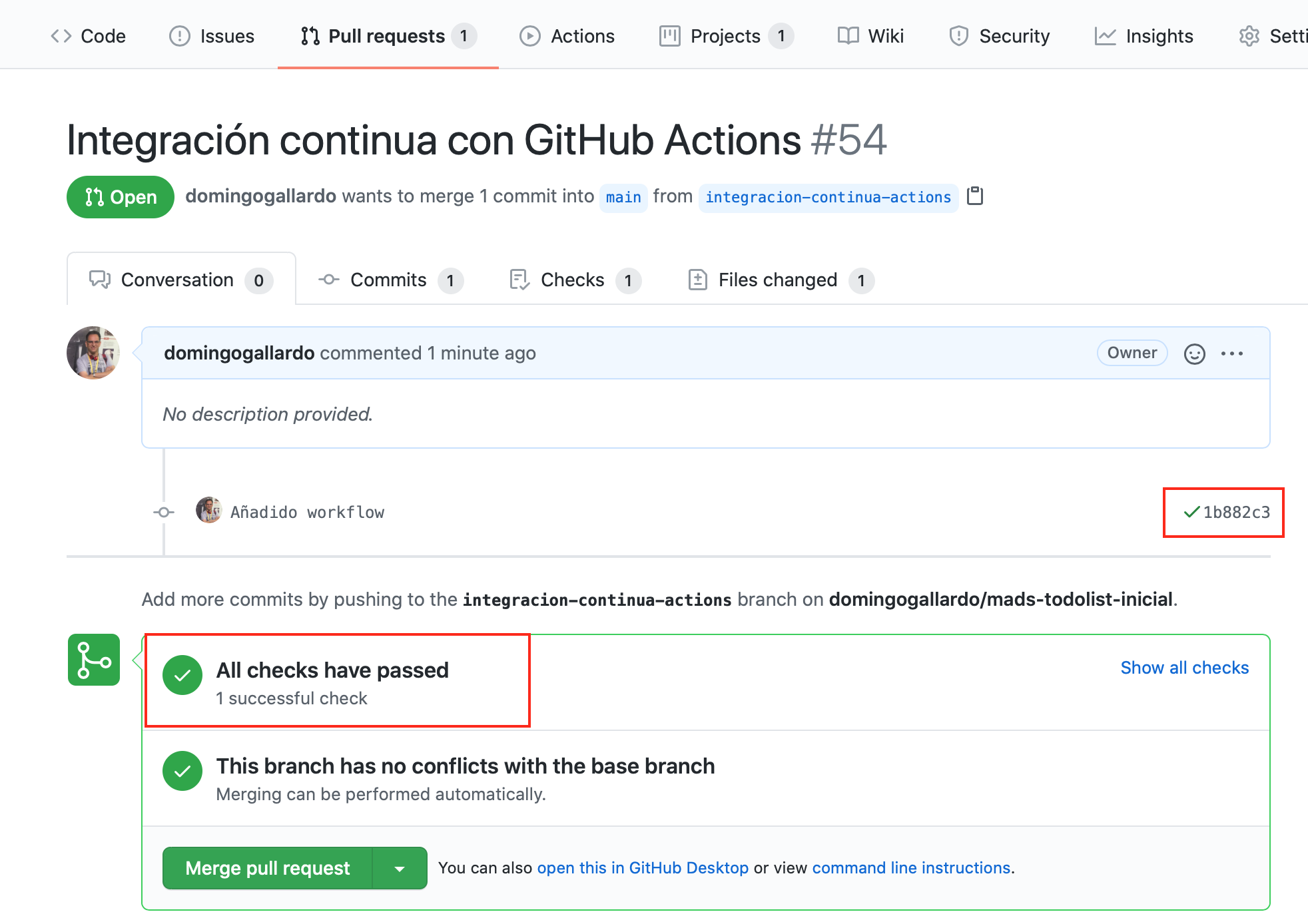Screen dimensions: 1308x924
Task: Show all checks
Action: [x=1185, y=668]
